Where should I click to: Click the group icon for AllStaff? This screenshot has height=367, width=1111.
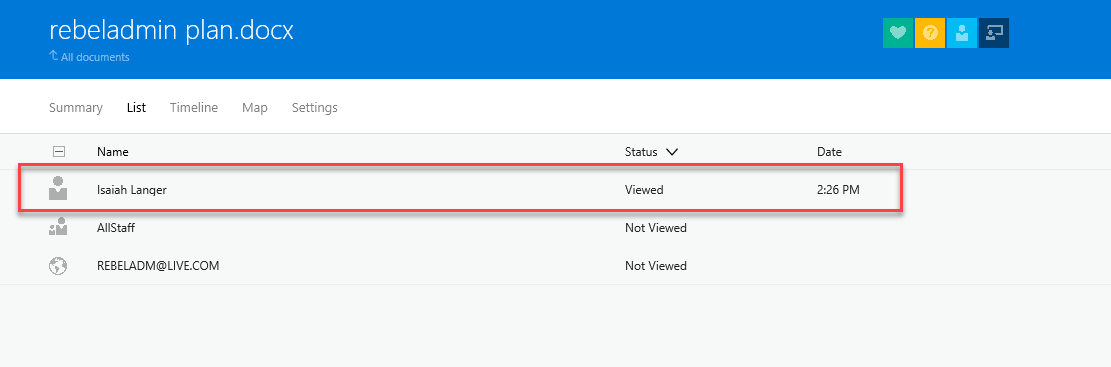(58, 227)
